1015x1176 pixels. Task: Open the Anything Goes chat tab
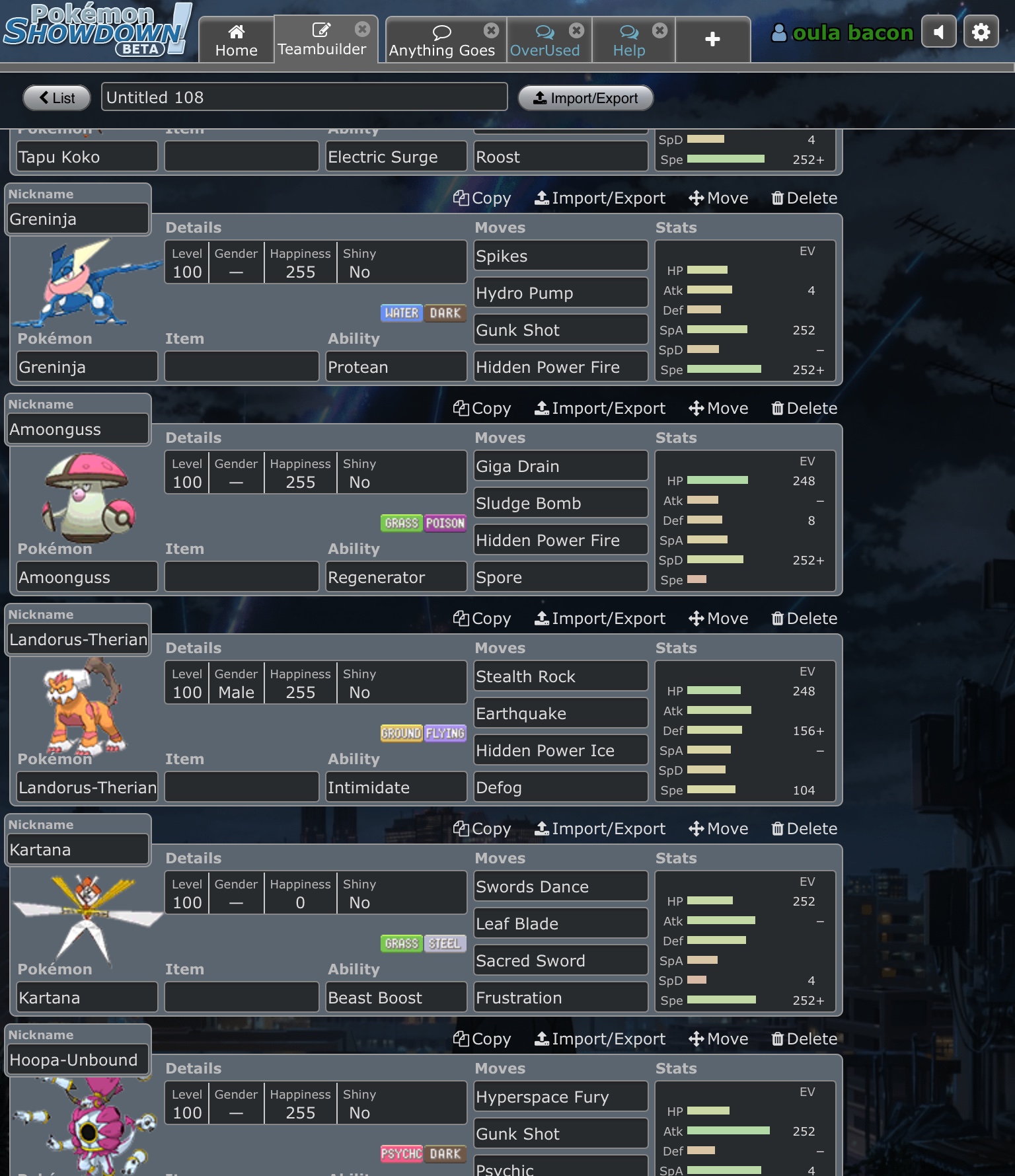coord(441,40)
